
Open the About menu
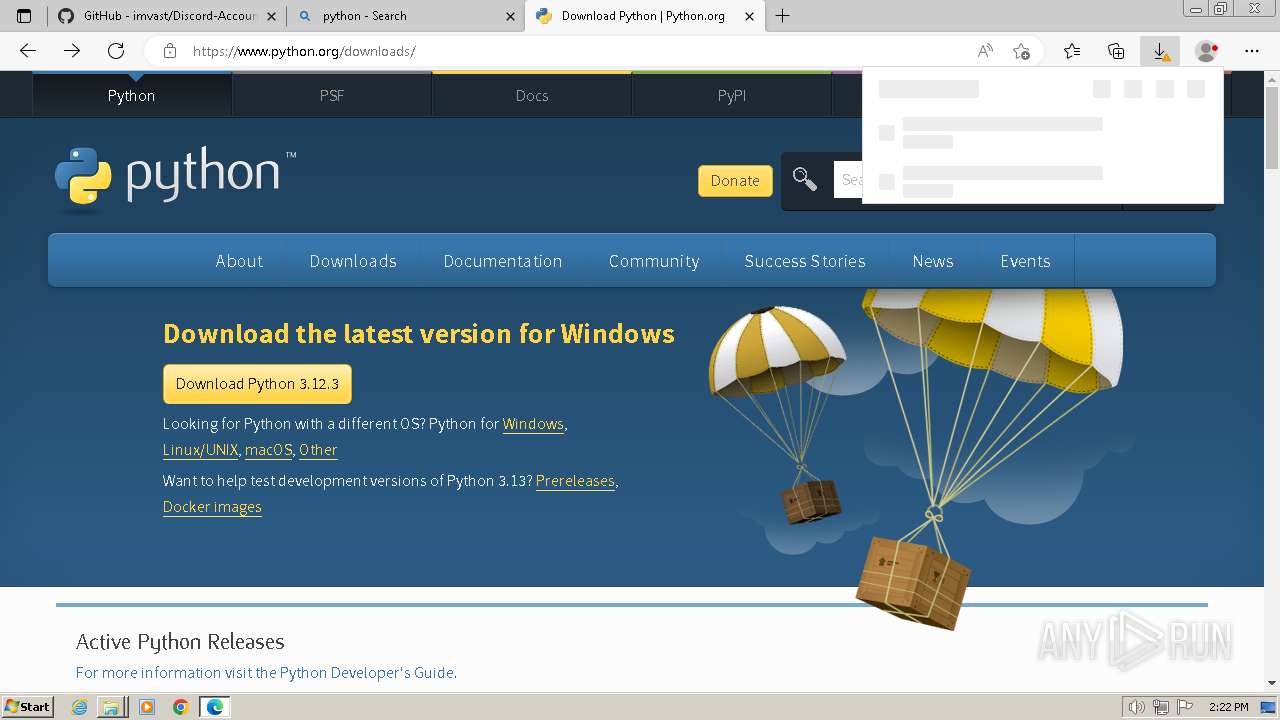click(239, 261)
